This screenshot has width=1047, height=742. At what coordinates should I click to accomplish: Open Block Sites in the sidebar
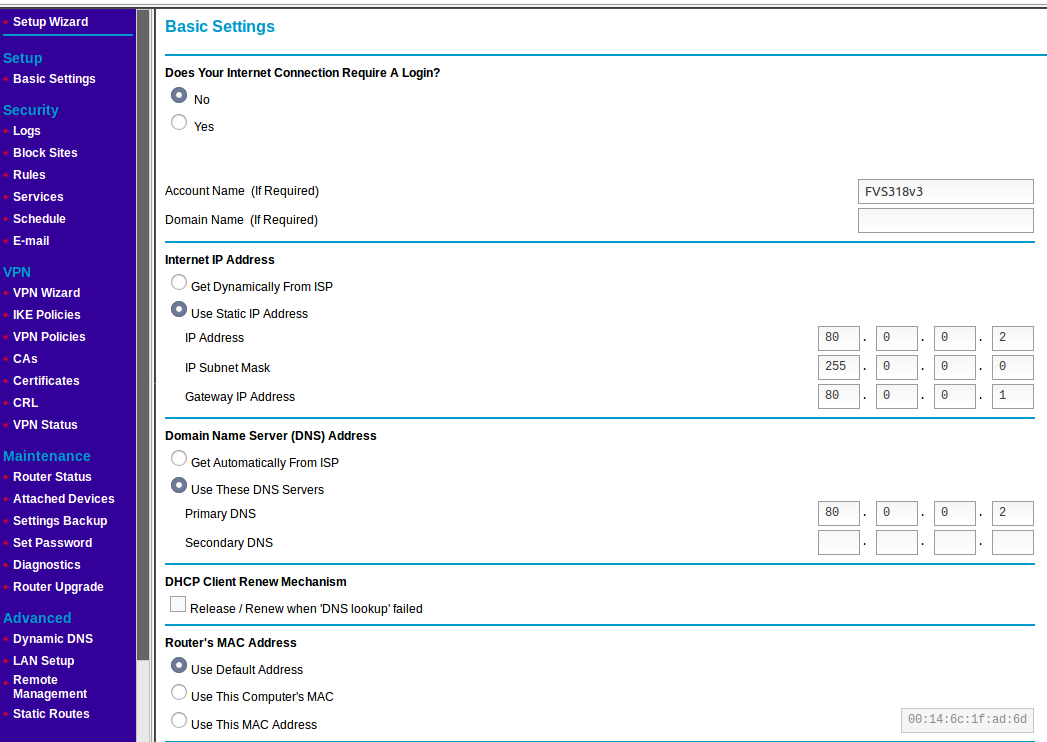(x=45, y=153)
